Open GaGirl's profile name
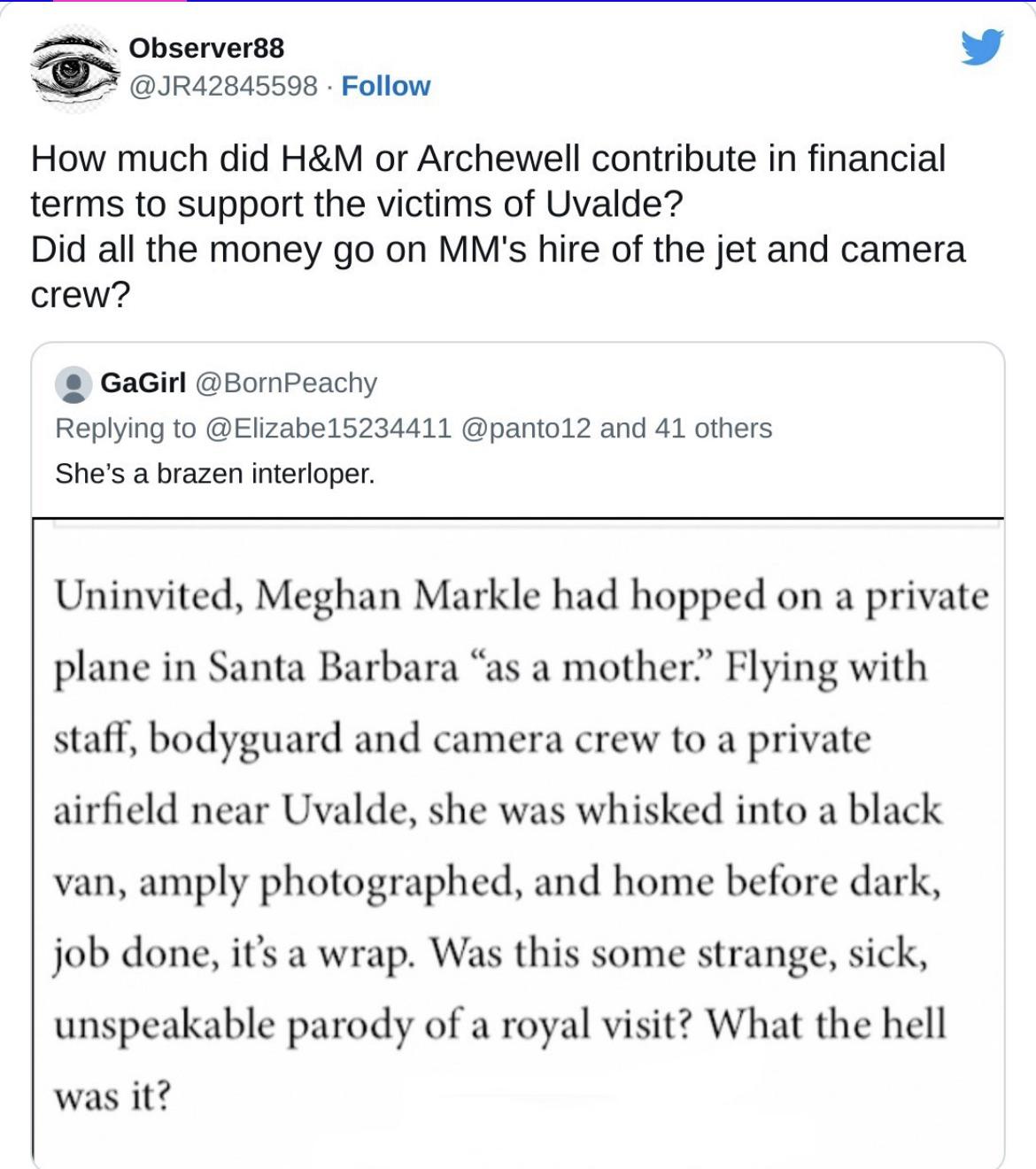Viewport: 1036px width, 1169px height. point(143,383)
